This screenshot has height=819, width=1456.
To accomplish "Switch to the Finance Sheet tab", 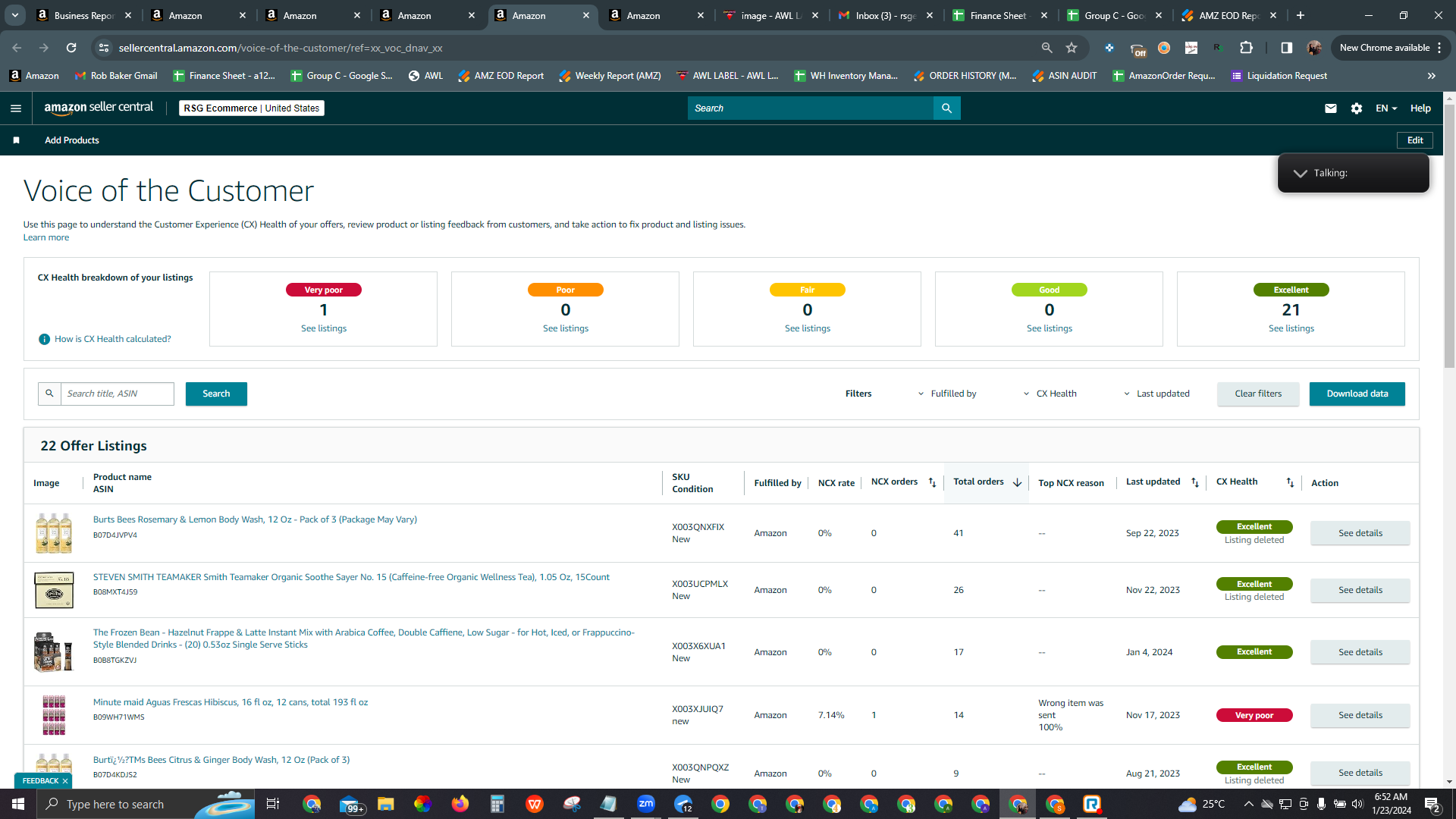I will click(x=1000, y=15).
